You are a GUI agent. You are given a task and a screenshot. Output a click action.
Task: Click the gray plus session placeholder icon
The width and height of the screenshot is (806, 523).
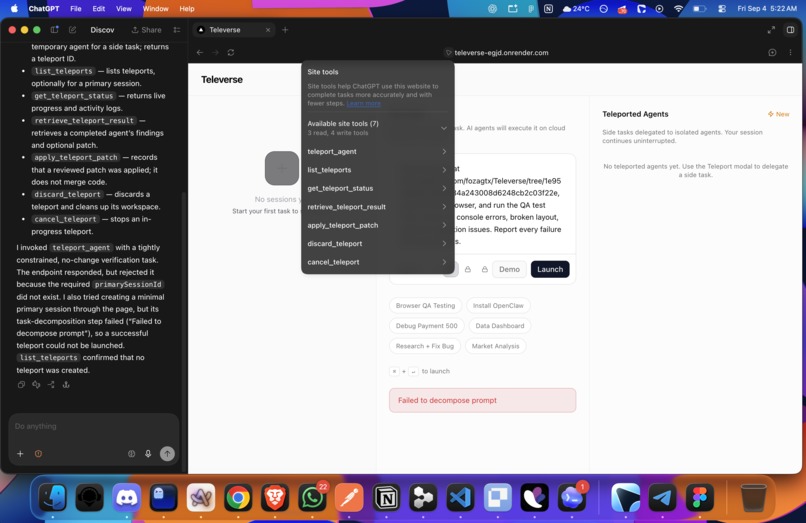(282, 168)
